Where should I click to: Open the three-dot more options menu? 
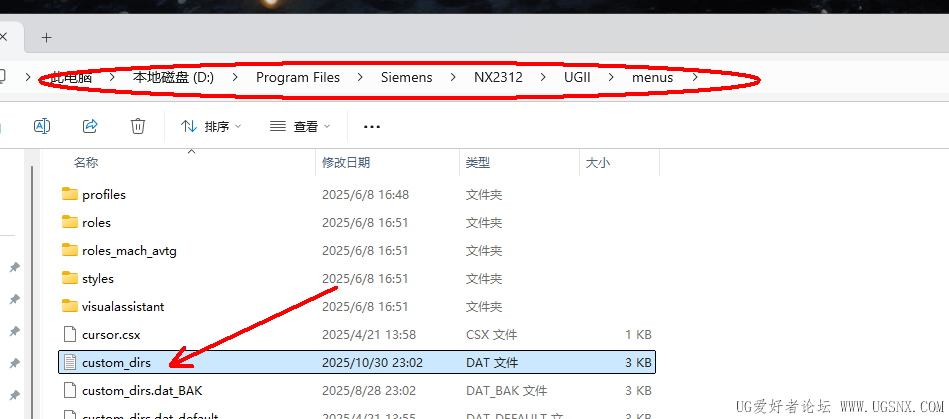coord(371,127)
